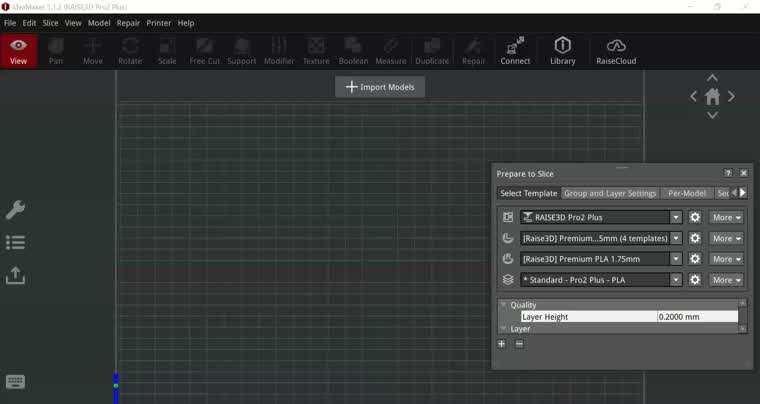This screenshot has width=760, height=404.
Task: Open the Boolean tool
Action: coord(353,51)
